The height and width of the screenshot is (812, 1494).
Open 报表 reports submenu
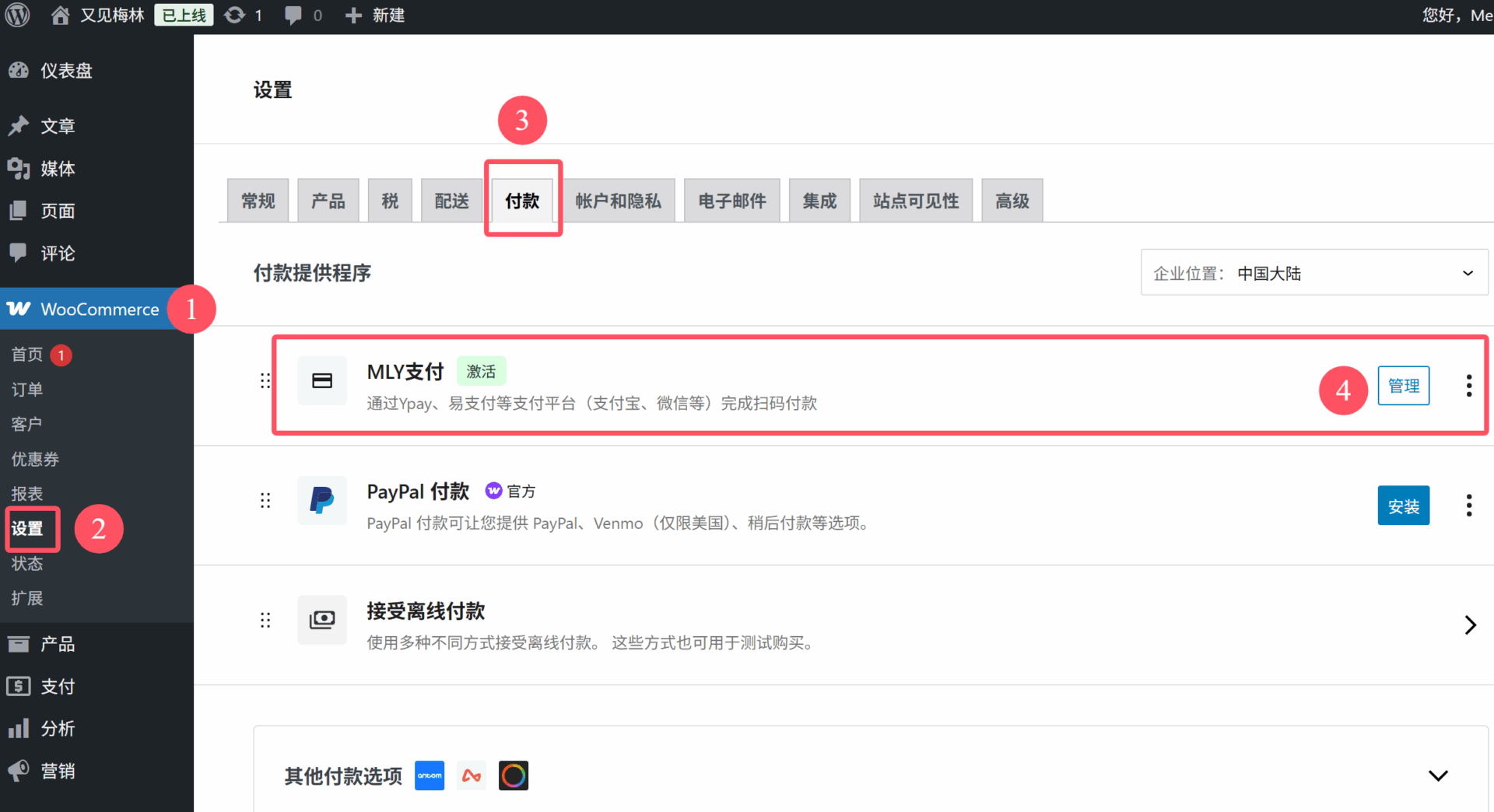tap(27, 494)
